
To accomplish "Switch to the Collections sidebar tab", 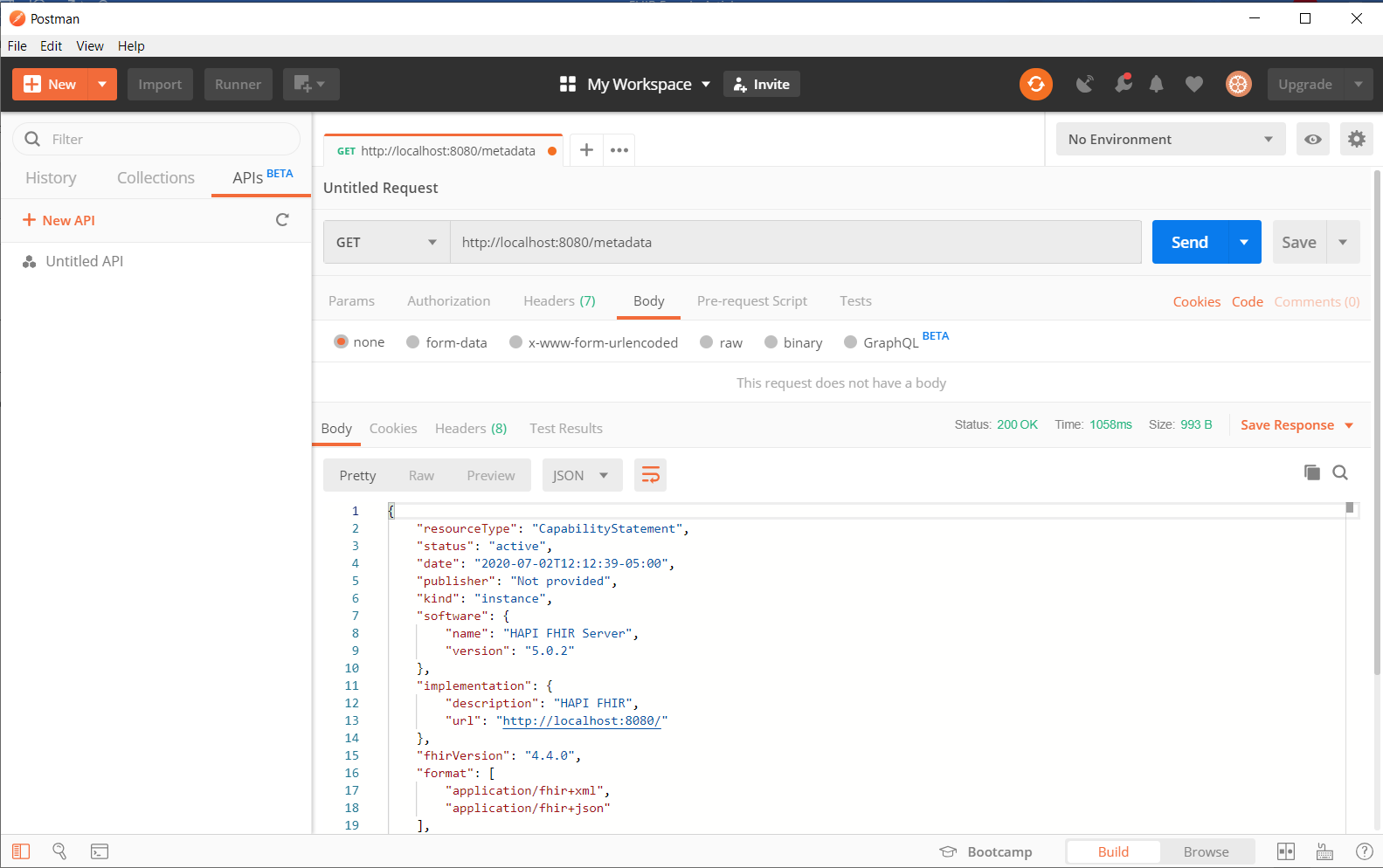I will point(156,177).
